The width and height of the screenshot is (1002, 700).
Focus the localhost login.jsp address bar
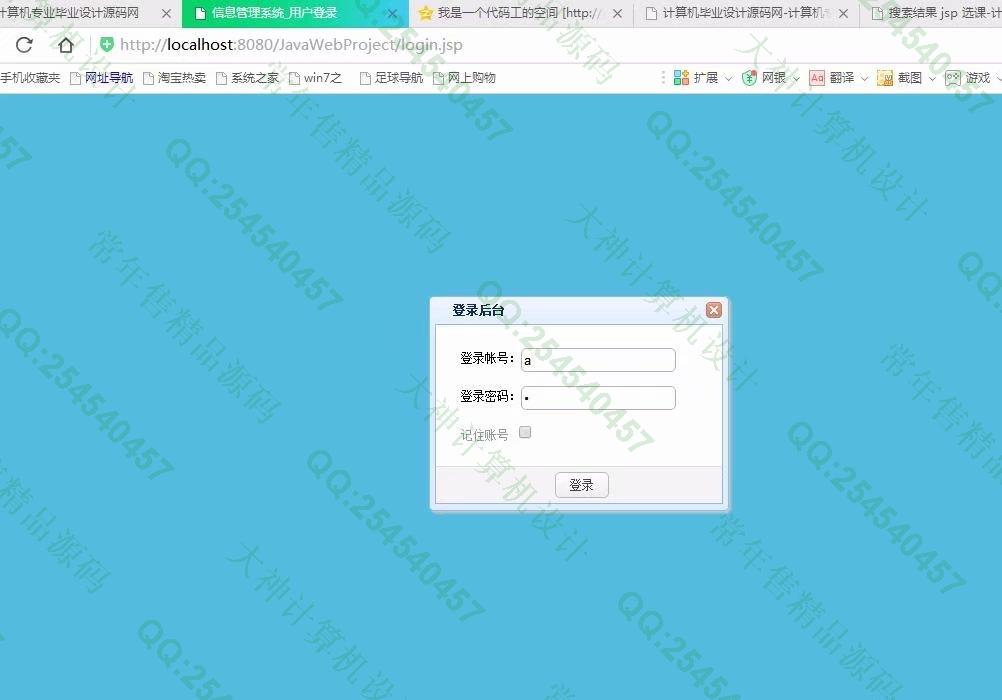tap(291, 45)
